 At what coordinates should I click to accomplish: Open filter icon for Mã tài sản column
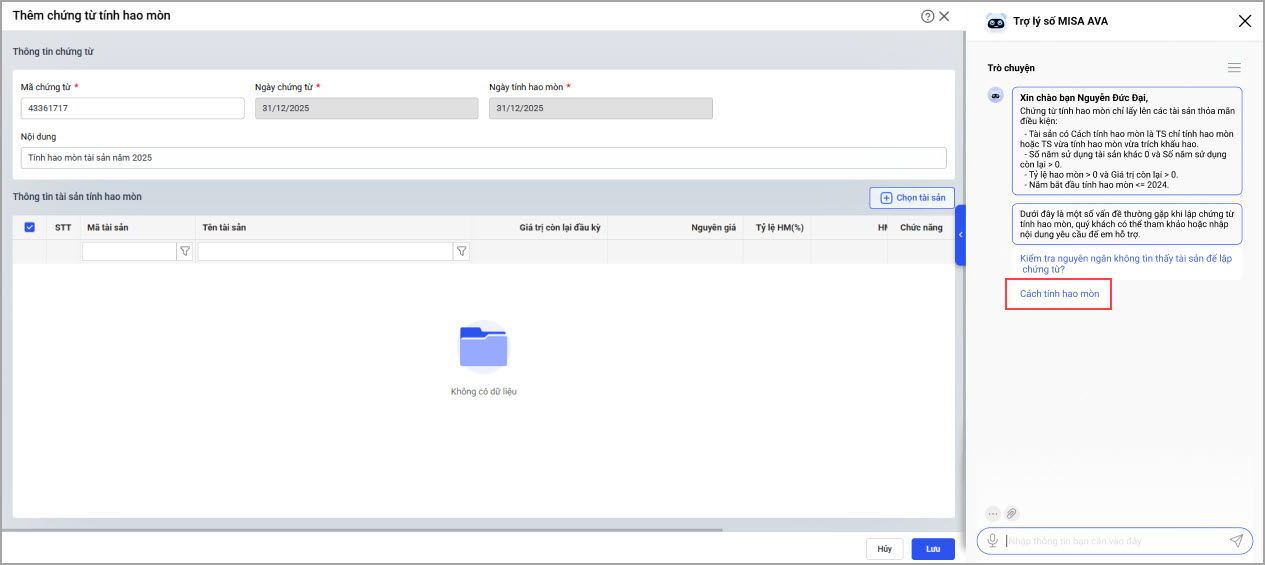point(185,252)
